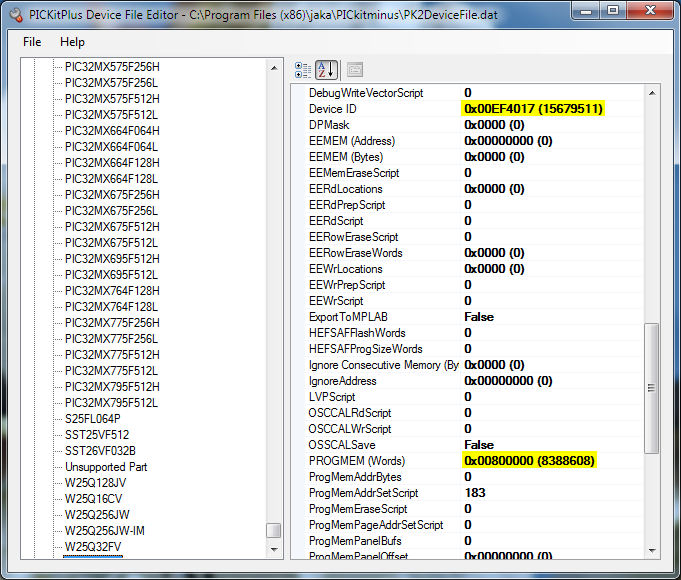Select PIC32MX775F512H device

[x=112, y=355]
